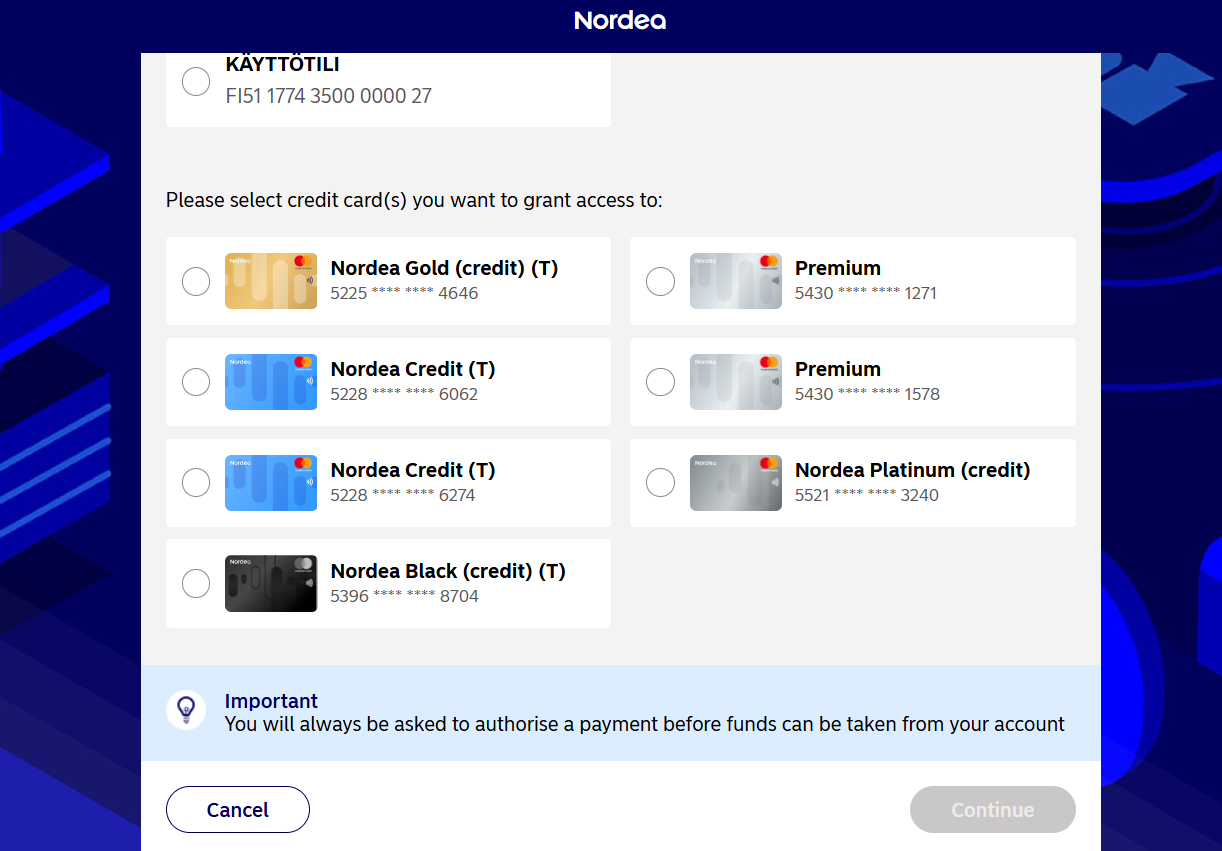Click the Nordea Gold card image
Viewport: 1222px width, 851px height.
(x=271, y=281)
